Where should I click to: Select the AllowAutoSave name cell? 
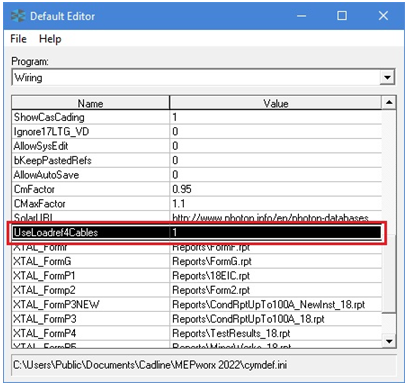tap(91, 174)
